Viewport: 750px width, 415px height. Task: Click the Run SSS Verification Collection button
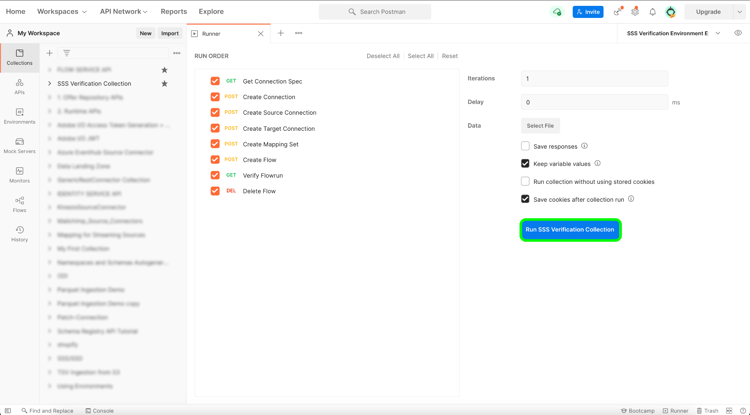[x=570, y=230]
